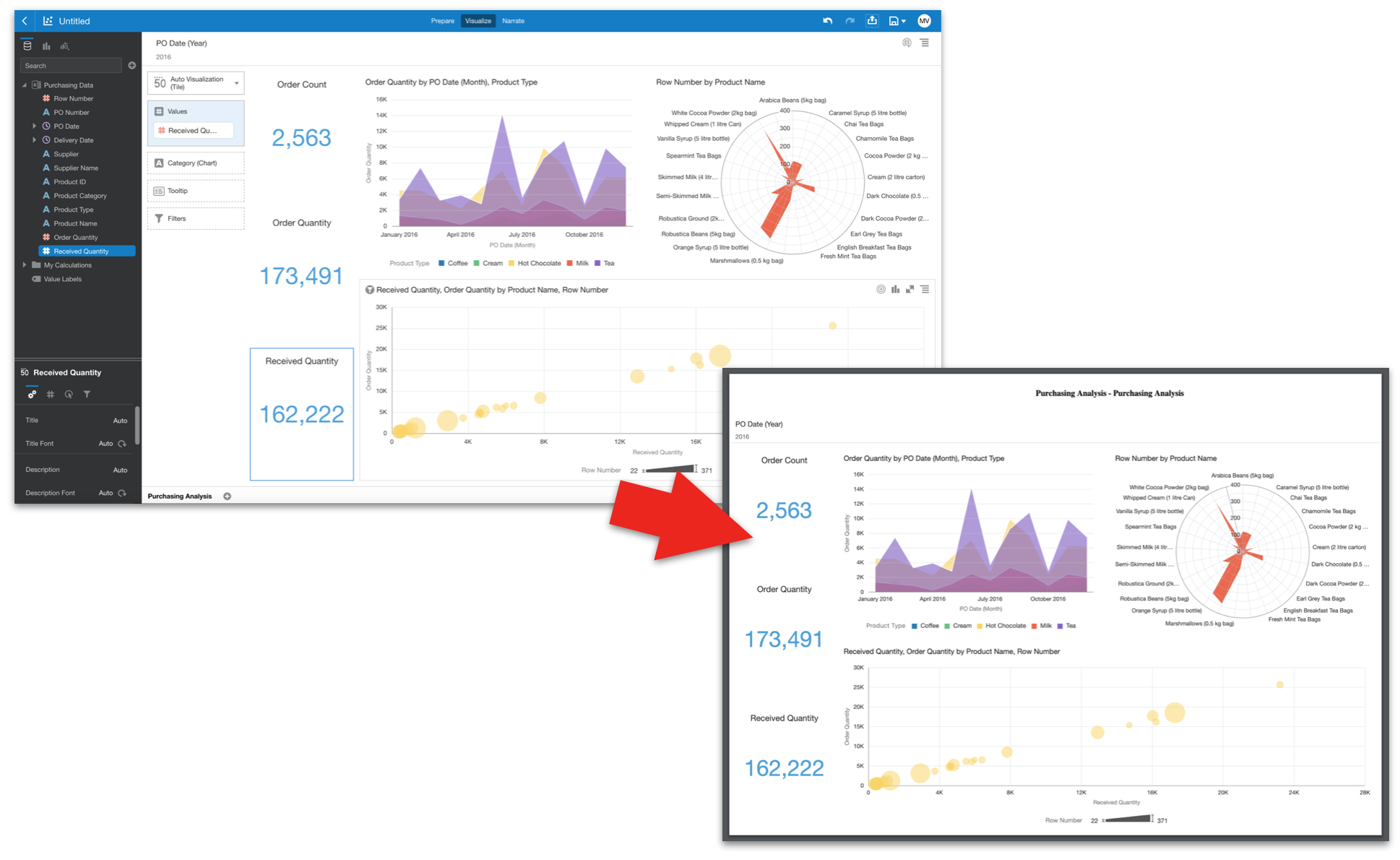Toggle Title Font auto reset icon
1400x860 pixels.
pos(122,444)
